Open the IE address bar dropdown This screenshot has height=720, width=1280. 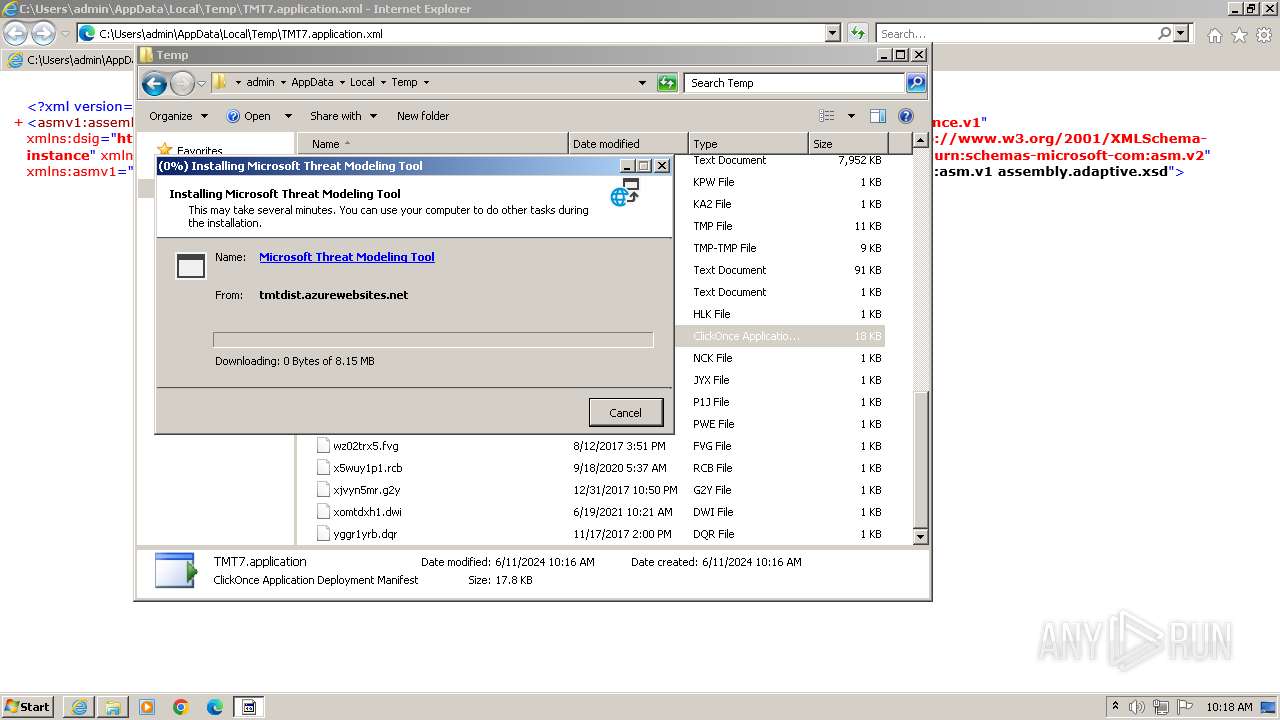[x=832, y=33]
